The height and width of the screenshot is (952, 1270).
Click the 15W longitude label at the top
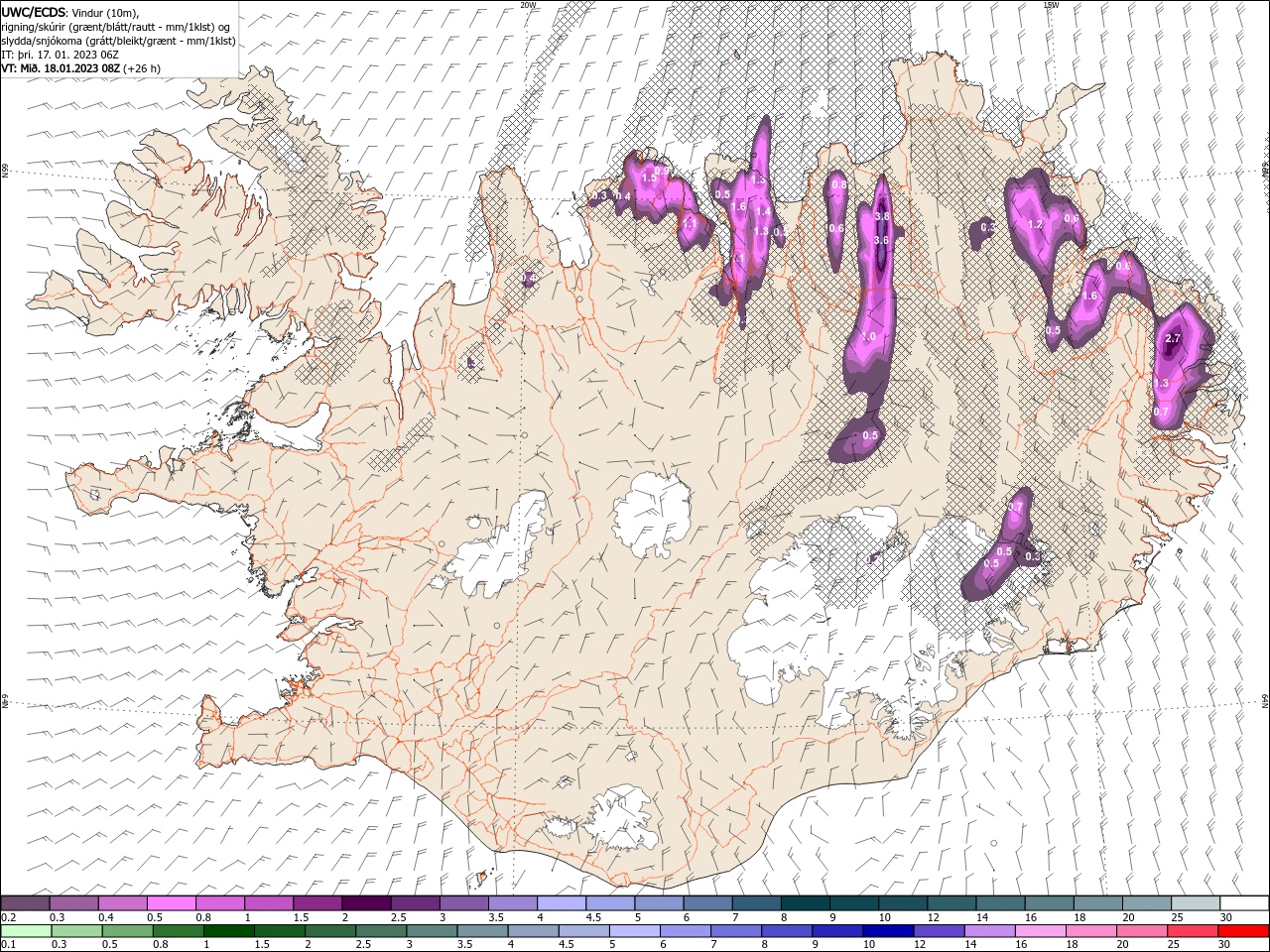[x=1052, y=5]
